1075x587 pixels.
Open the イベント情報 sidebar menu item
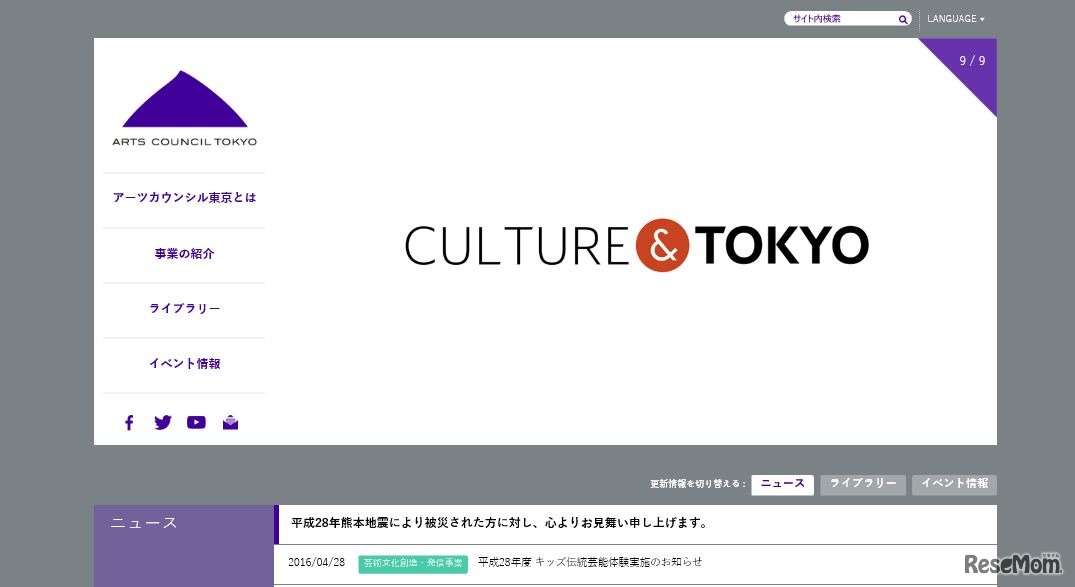click(x=184, y=364)
